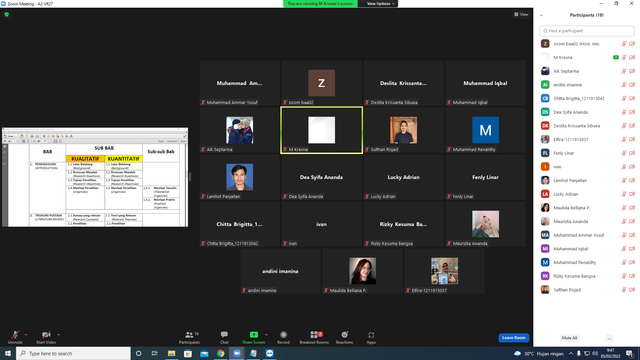Click the network icon in system tray
Viewport: 640px width, 360px height.
[x=587, y=353]
